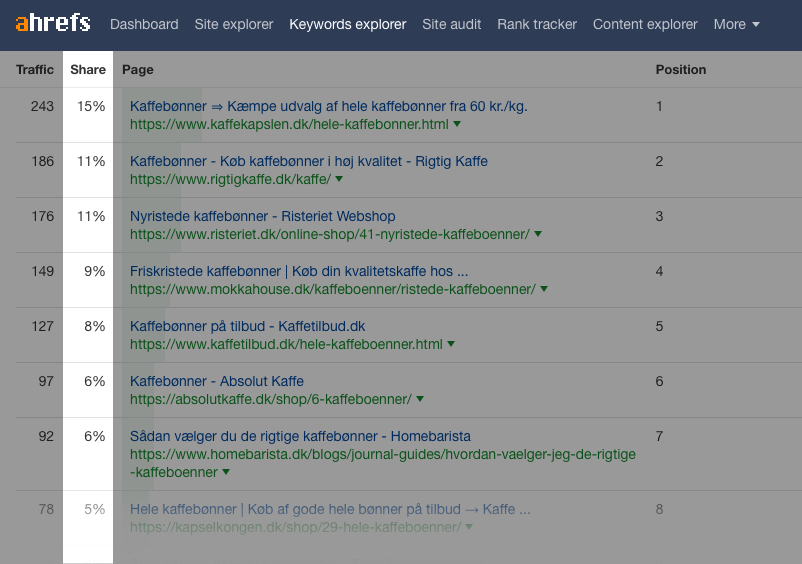Expand the dropdown arrow after mokkahouse.dk URL
This screenshot has width=802, height=564.
544,288
